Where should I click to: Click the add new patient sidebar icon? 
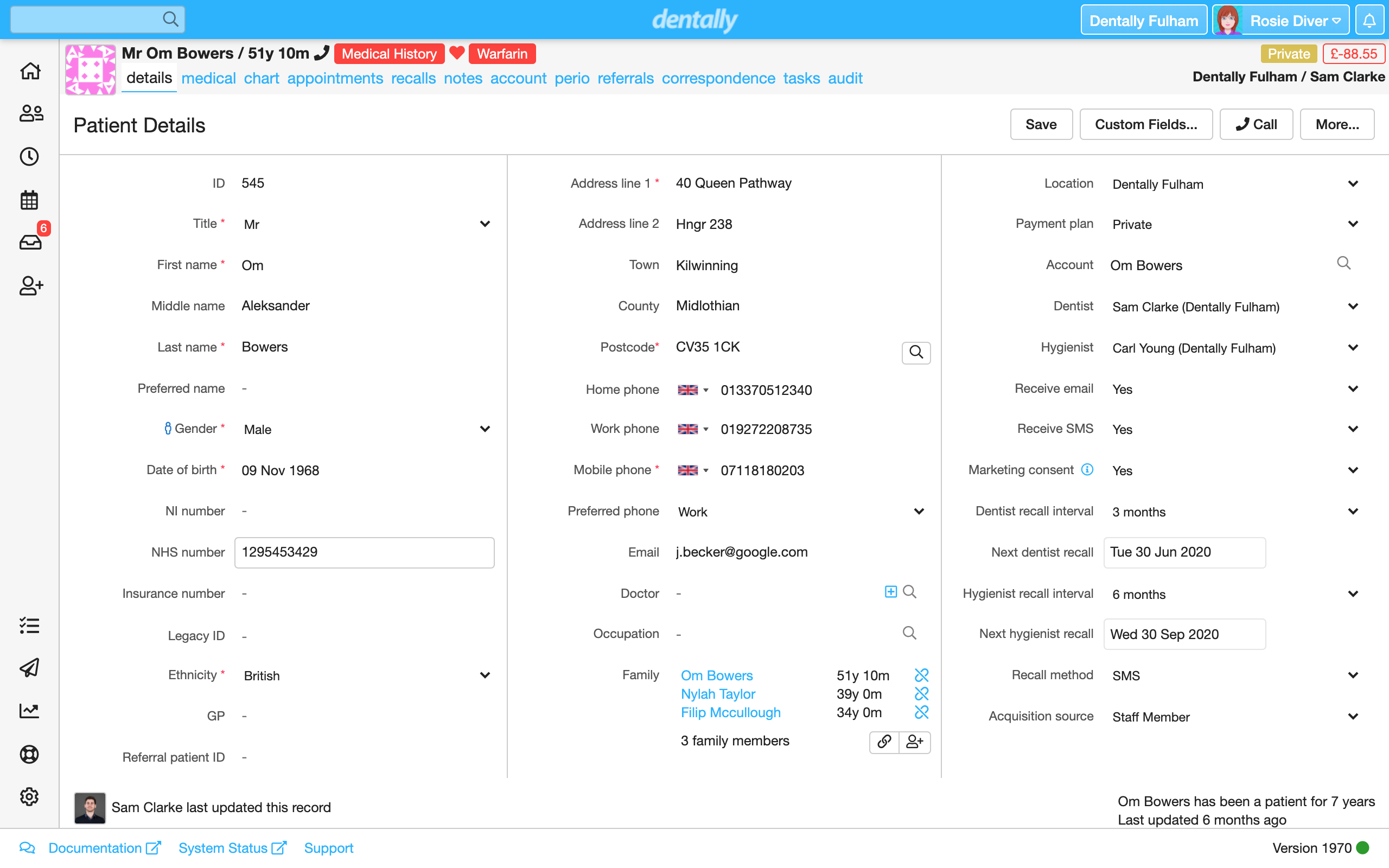tap(30, 285)
